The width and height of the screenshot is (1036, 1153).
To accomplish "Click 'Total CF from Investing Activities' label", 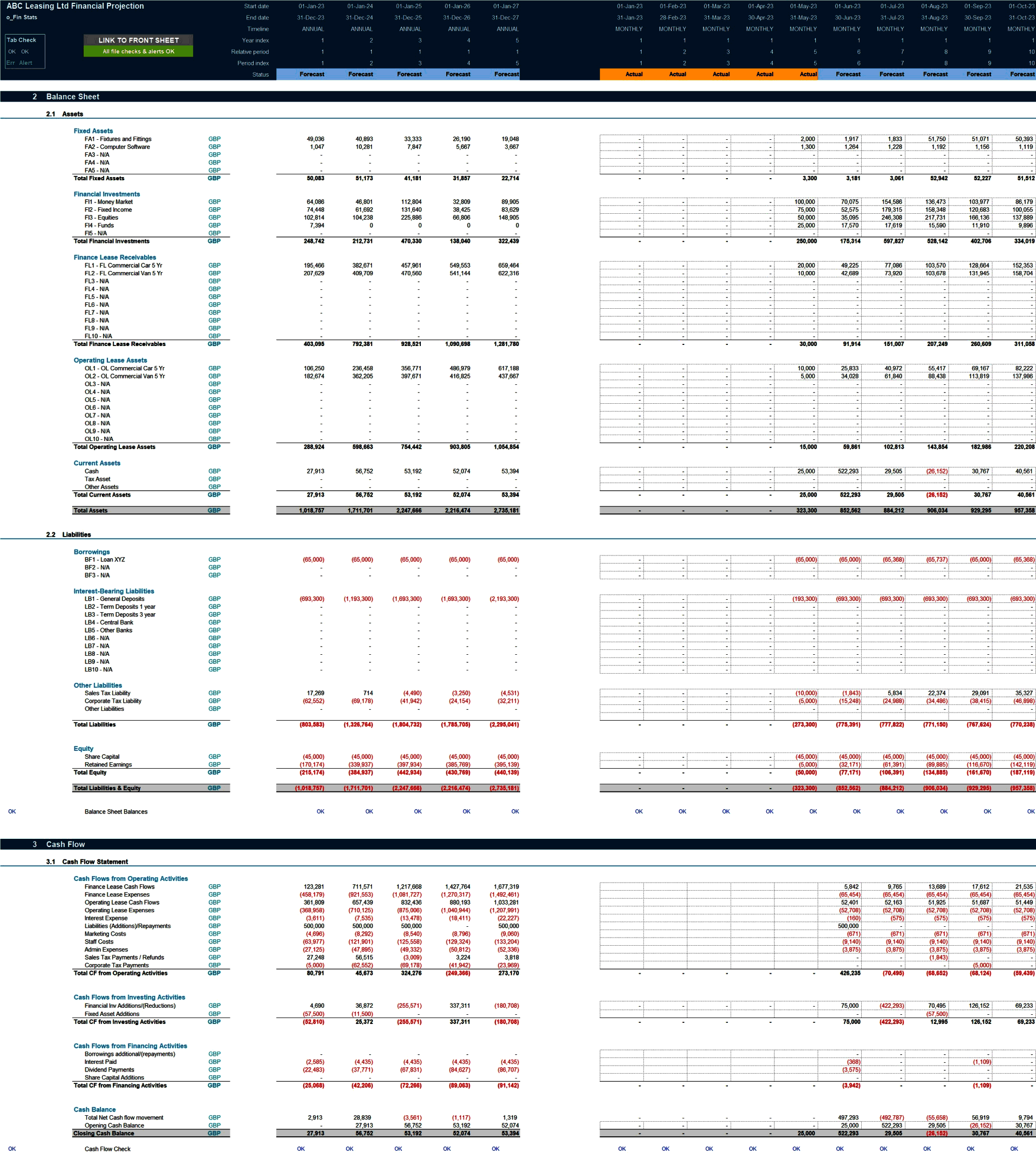I will tap(120, 1021).
